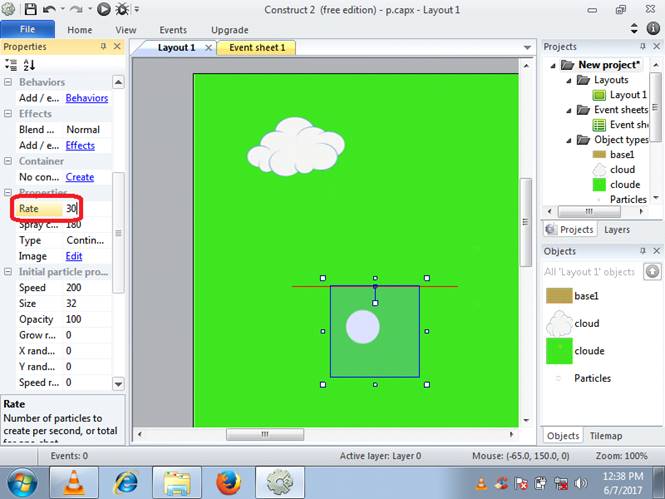Click the layout horizontal scrollbar thumb

[265, 435]
